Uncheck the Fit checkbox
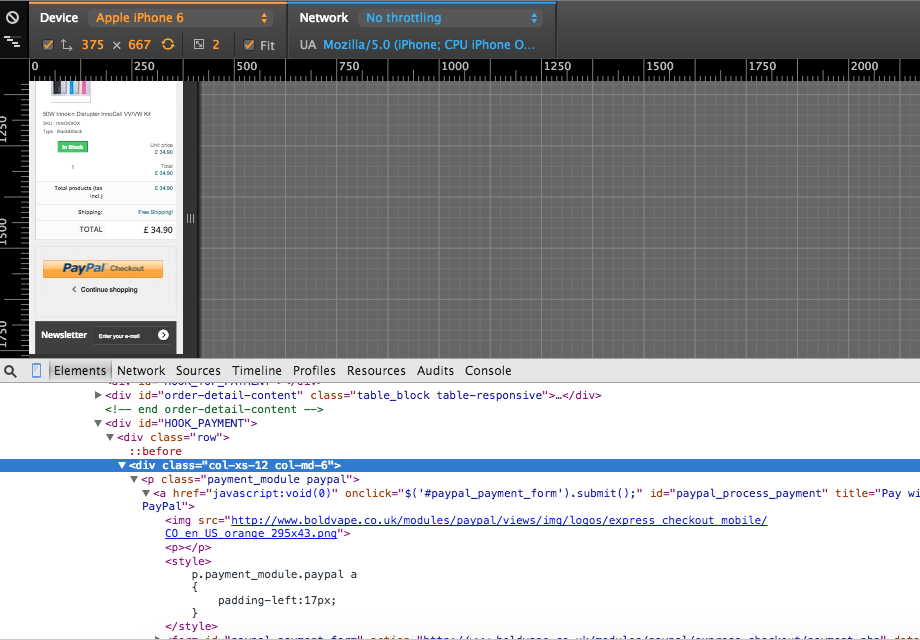 tap(249, 45)
